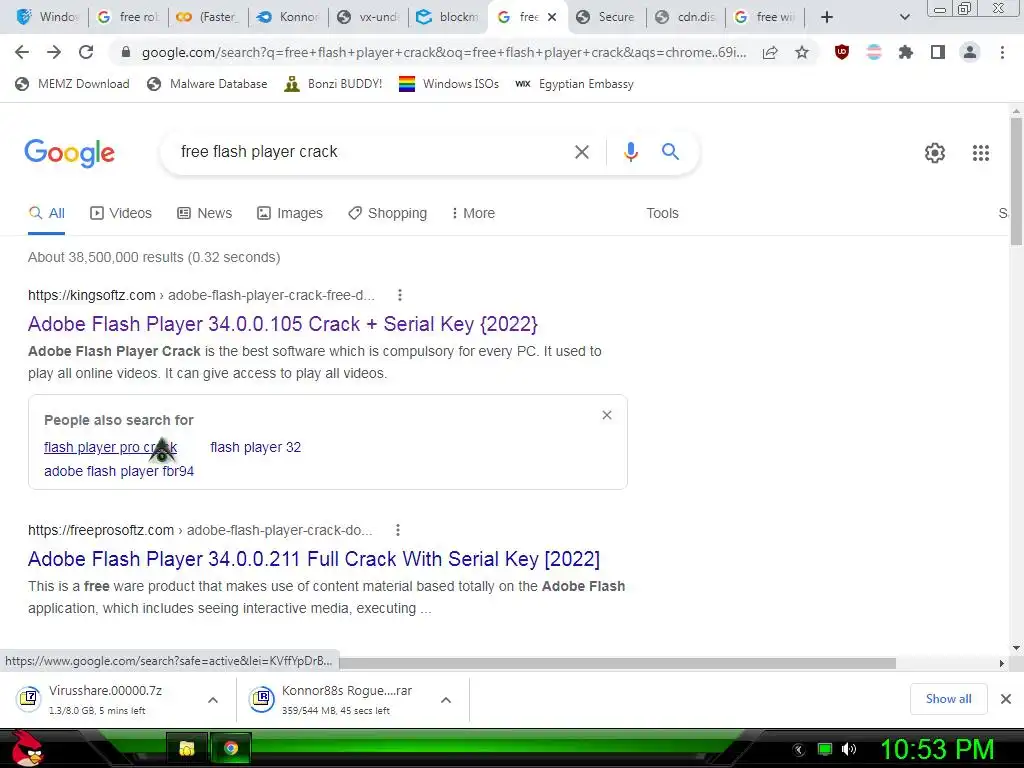Search for flash player 32

[x=255, y=447]
